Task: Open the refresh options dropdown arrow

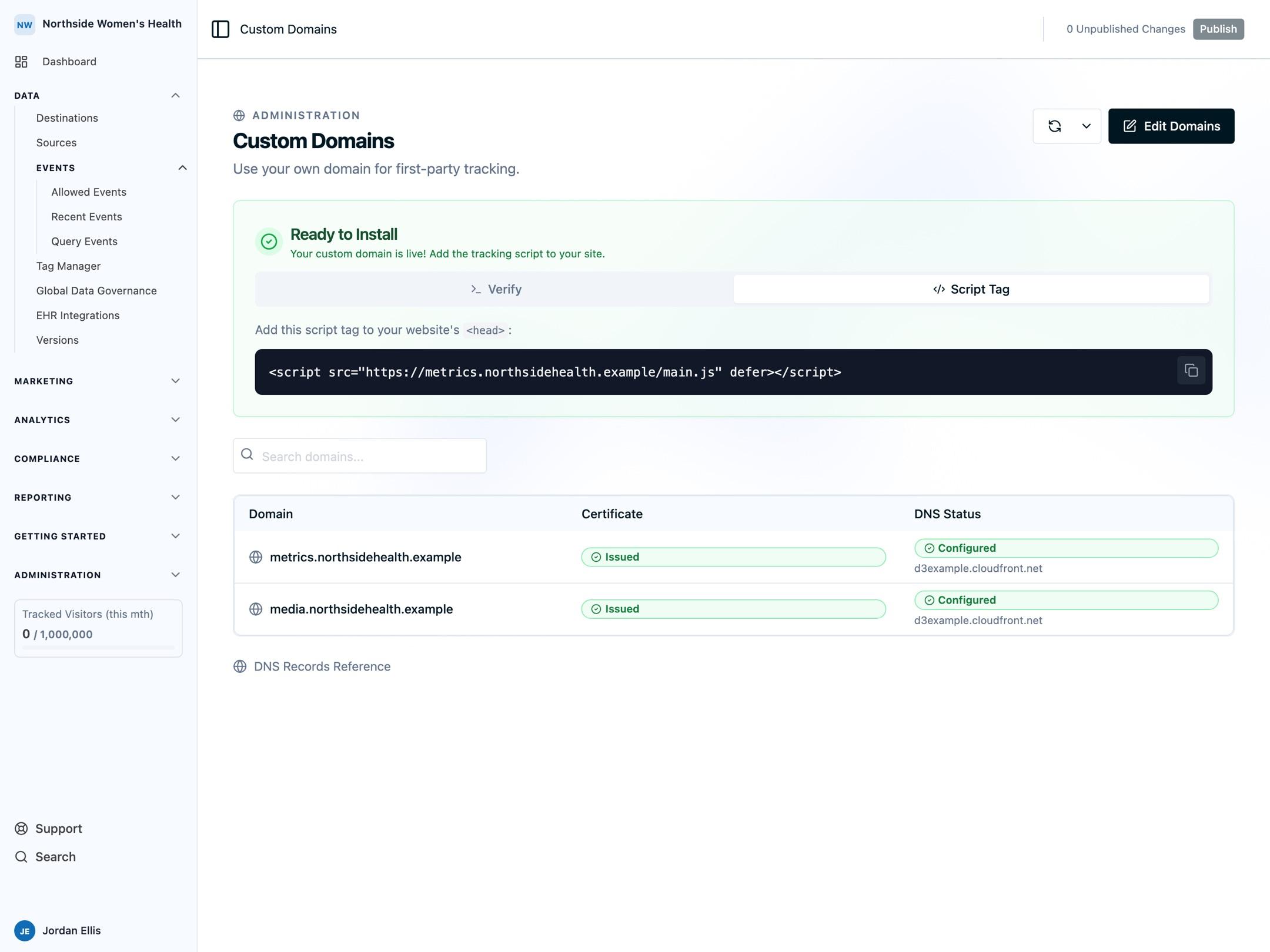Action: pos(1087,126)
